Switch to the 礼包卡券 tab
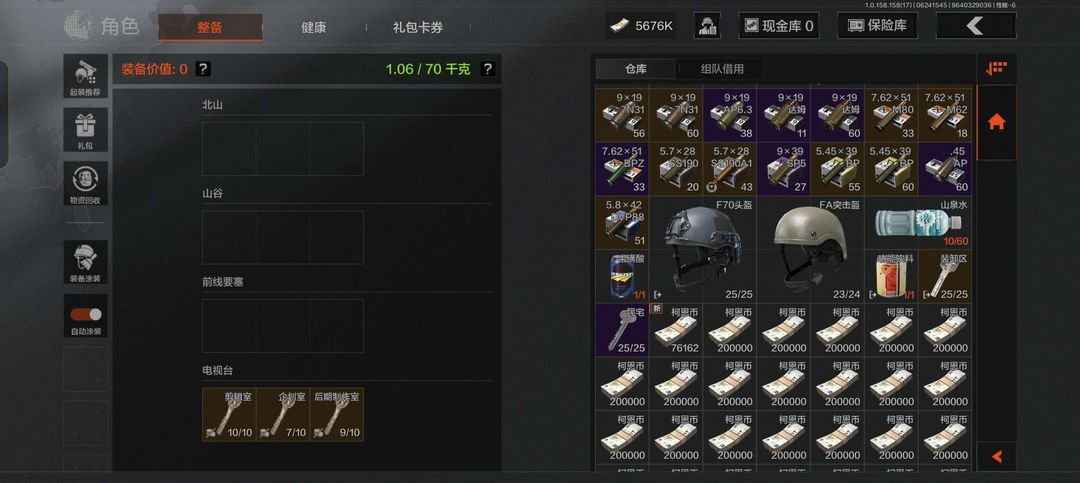The width and height of the screenshot is (1080, 483). (x=417, y=28)
